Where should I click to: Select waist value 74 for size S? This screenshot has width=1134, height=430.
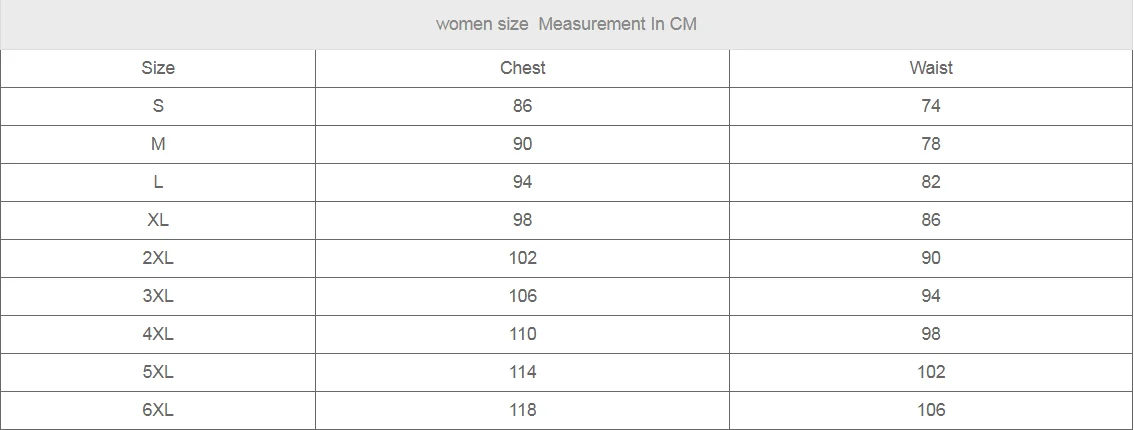pyautogui.click(x=931, y=106)
